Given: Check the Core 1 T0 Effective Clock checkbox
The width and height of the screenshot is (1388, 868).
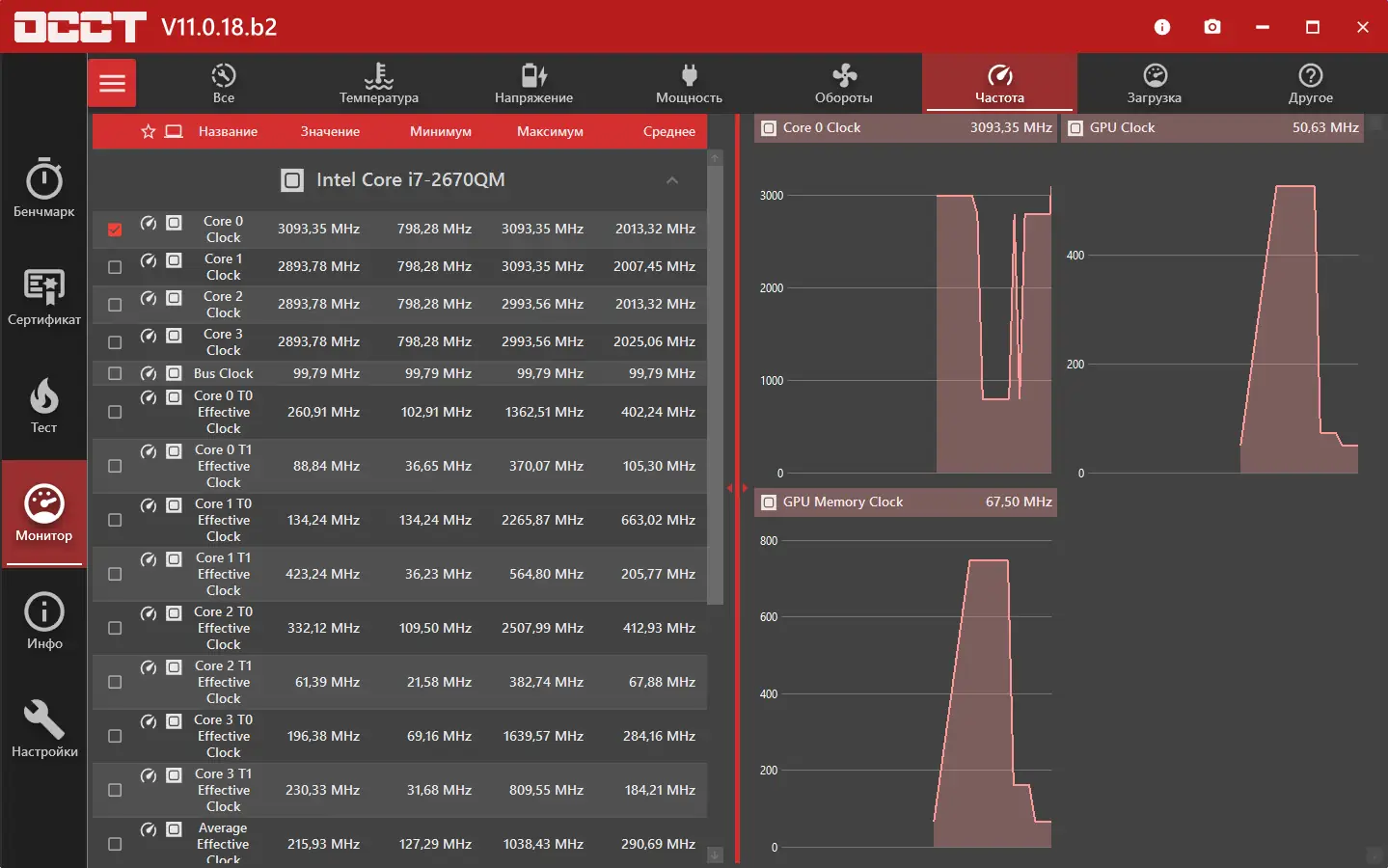Looking at the screenshot, I should coord(115,520).
